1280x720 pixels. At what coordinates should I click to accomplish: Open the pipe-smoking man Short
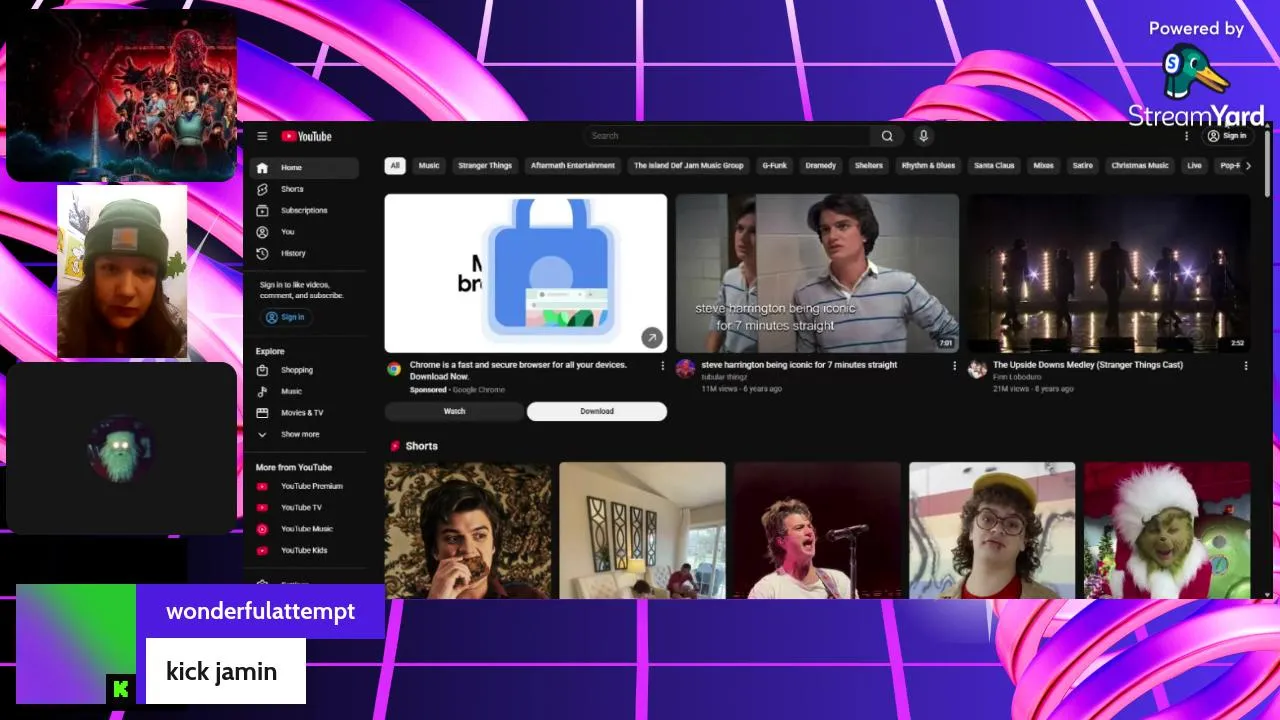pyautogui.click(x=468, y=530)
